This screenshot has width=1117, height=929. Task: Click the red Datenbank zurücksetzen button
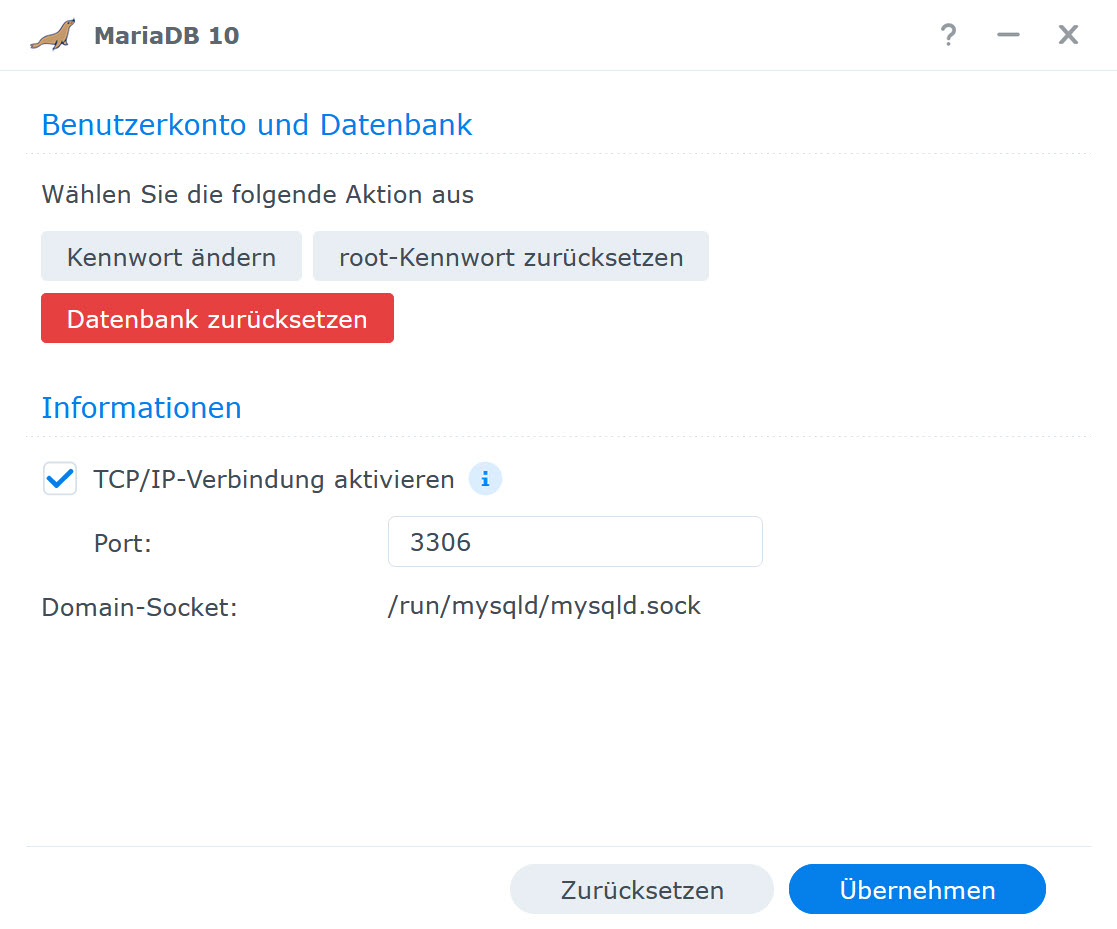click(x=217, y=318)
